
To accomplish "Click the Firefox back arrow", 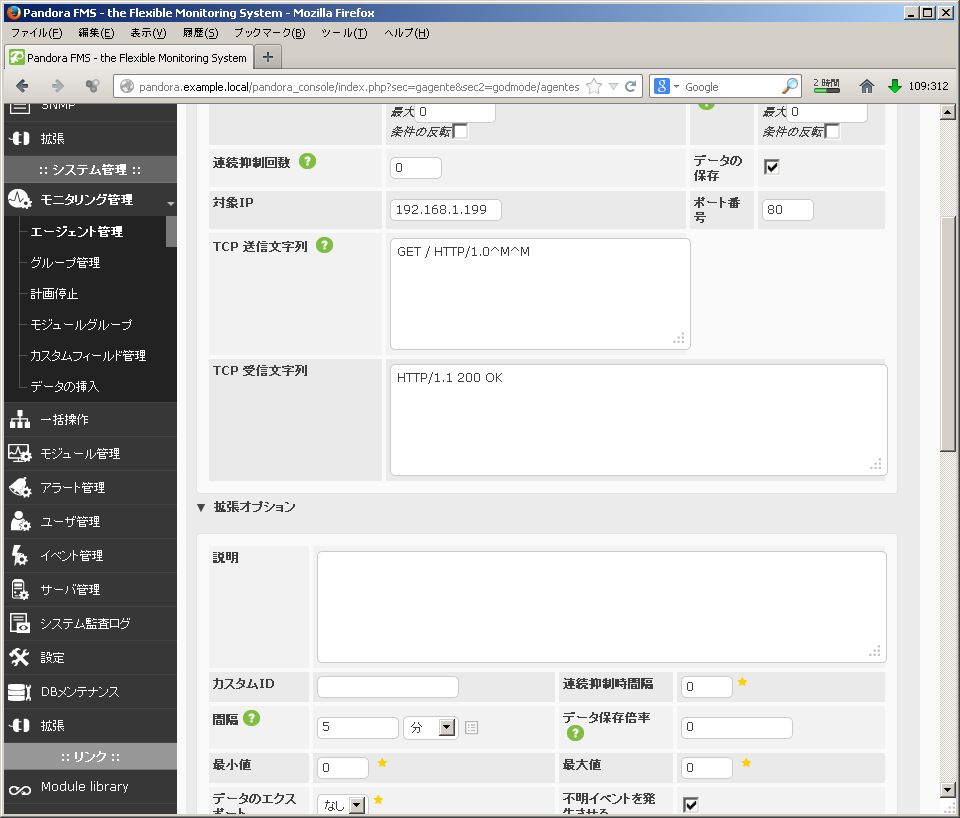I will pos(22,86).
